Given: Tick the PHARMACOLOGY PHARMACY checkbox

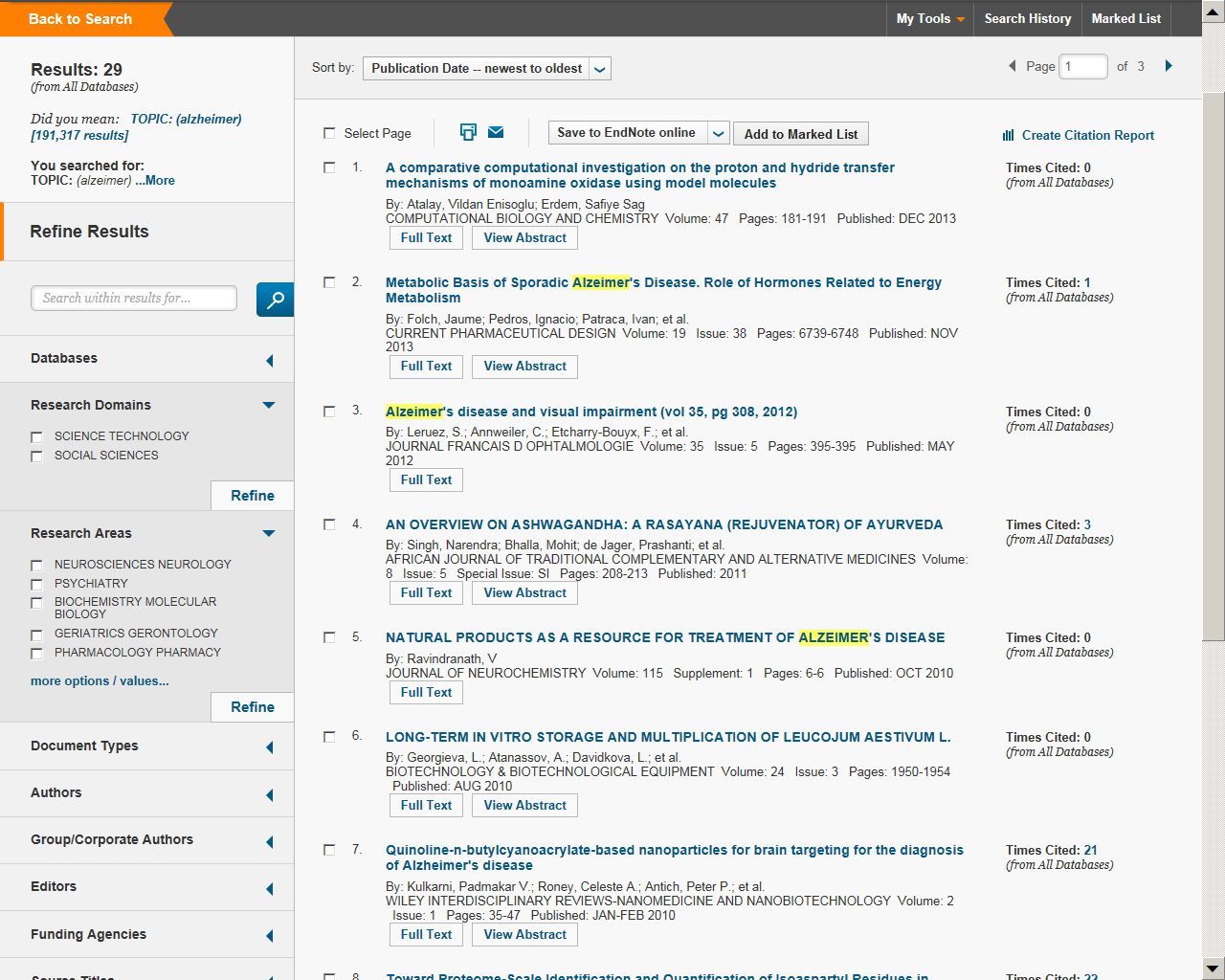Looking at the screenshot, I should point(36,654).
